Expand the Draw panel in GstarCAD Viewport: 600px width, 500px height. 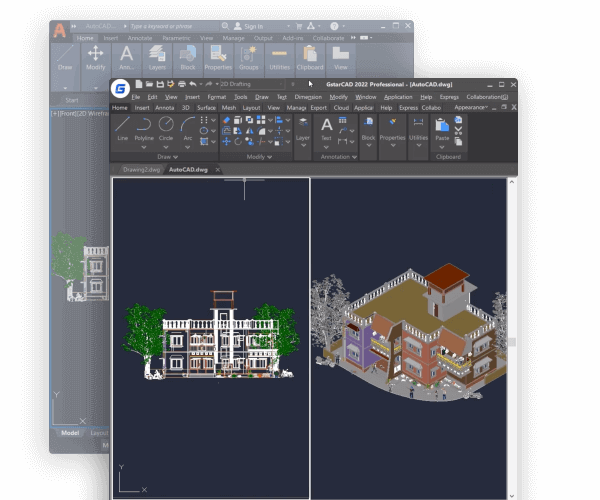166,157
